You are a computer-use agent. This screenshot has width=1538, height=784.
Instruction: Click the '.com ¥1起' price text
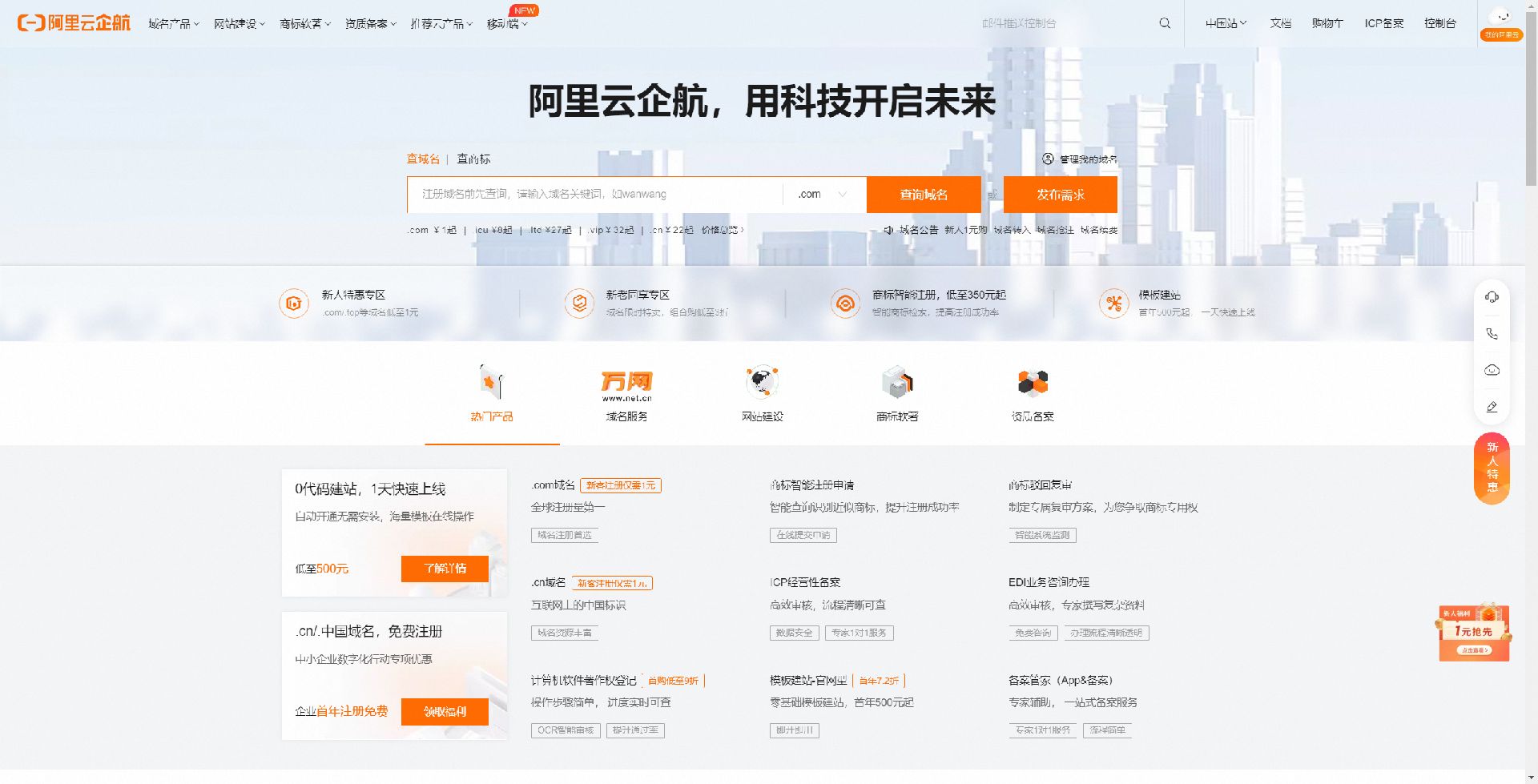pyautogui.click(x=432, y=230)
